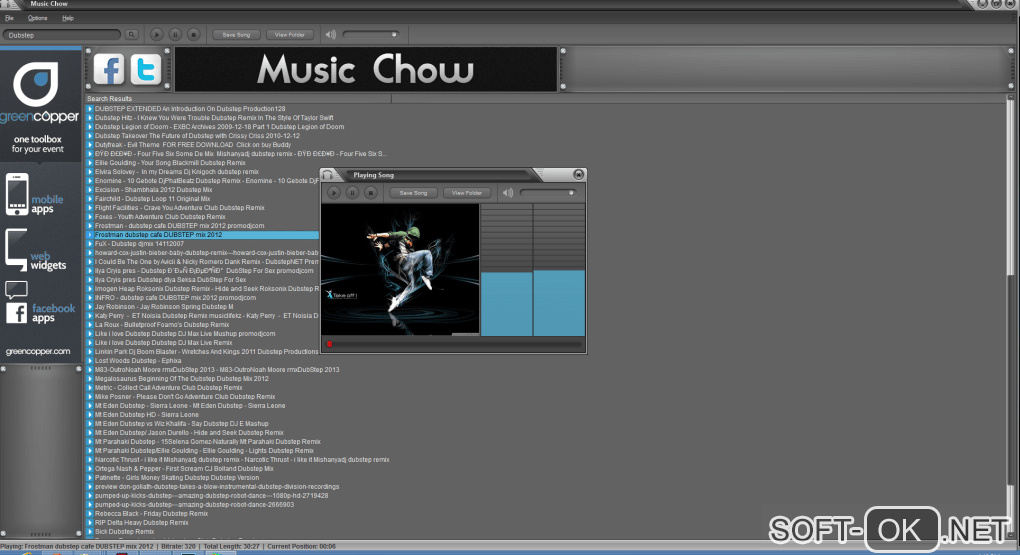Click play icon beside FuX Dubstep djmix
The height and width of the screenshot is (555, 1020).
pos(90,243)
